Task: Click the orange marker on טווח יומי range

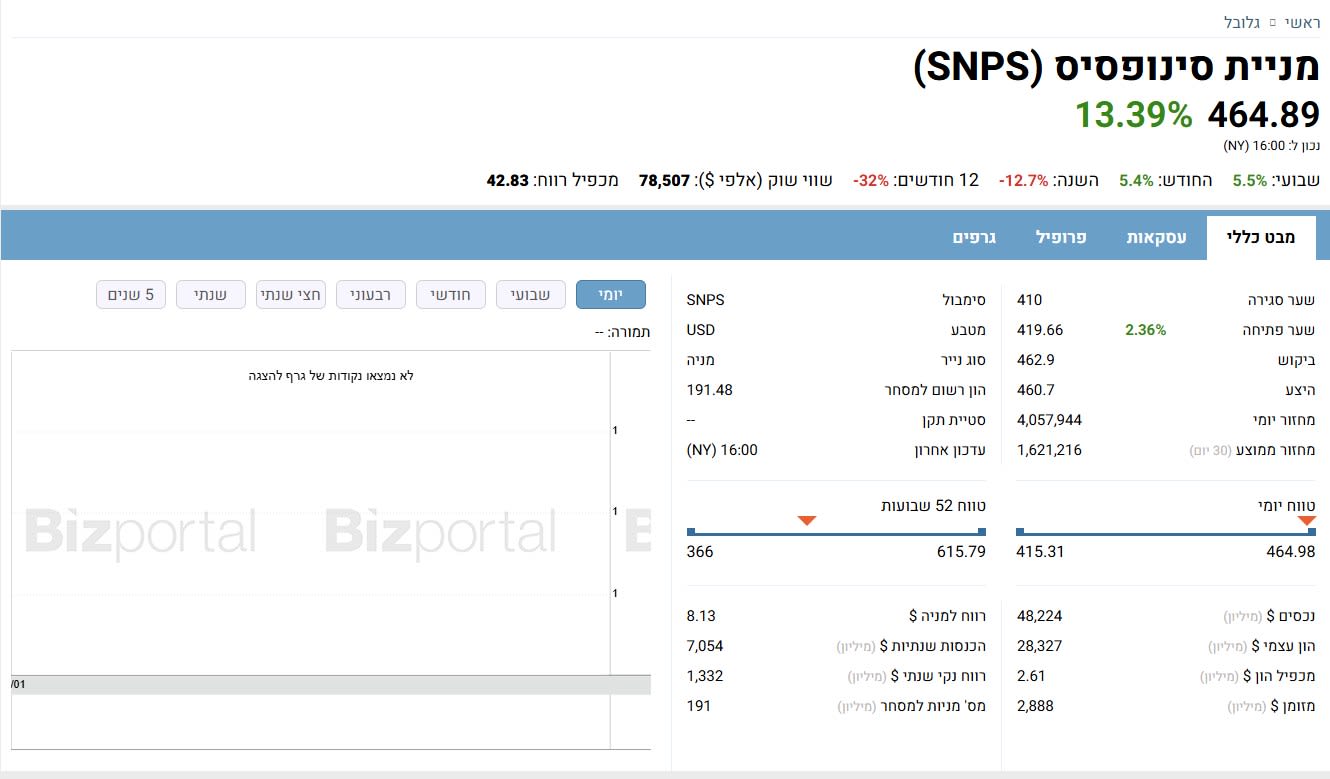Action: coord(1306,520)
